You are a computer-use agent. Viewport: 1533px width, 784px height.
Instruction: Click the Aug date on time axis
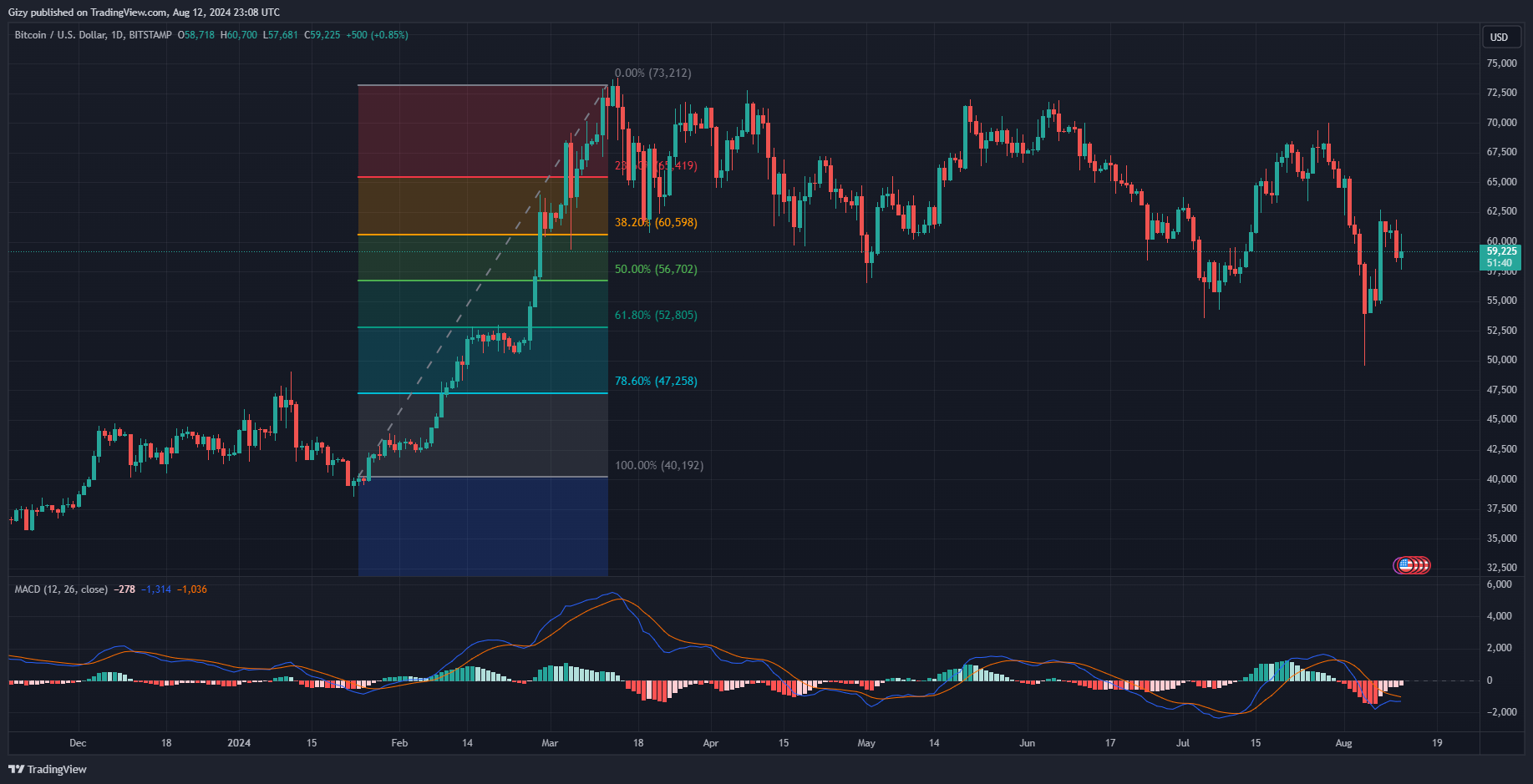click(1343, 743)
